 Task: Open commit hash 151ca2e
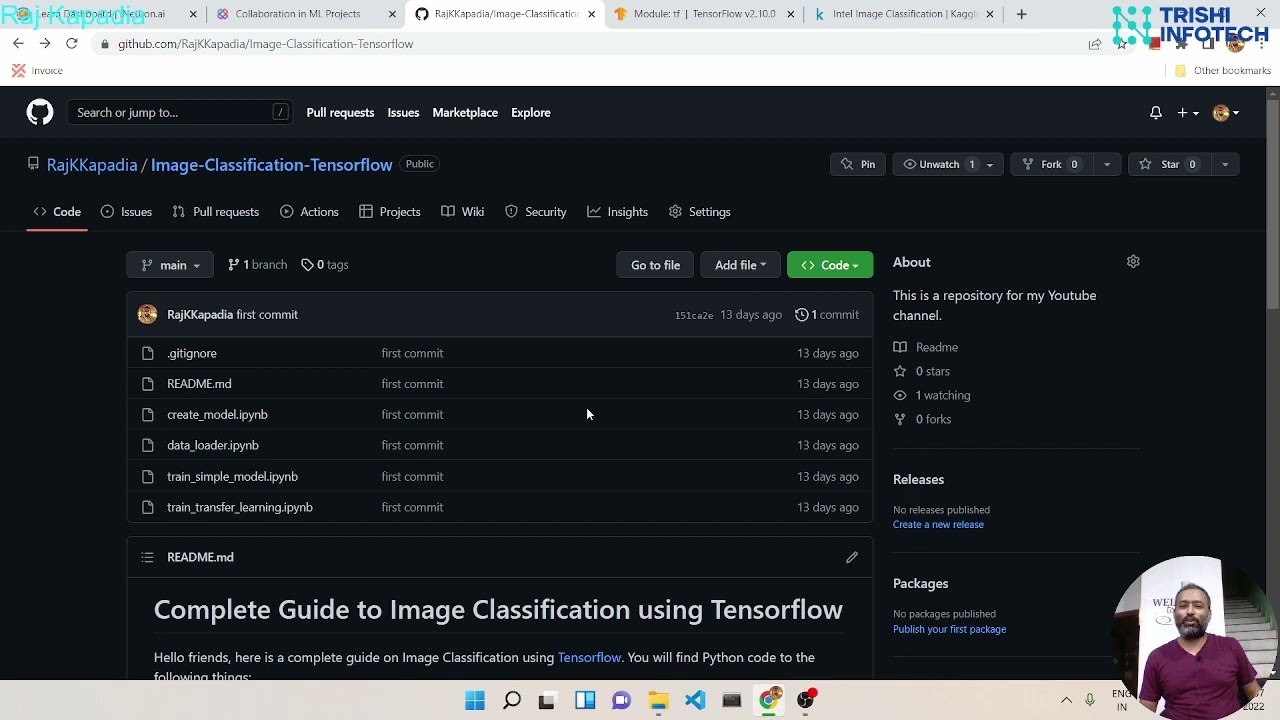pos(693,315)
